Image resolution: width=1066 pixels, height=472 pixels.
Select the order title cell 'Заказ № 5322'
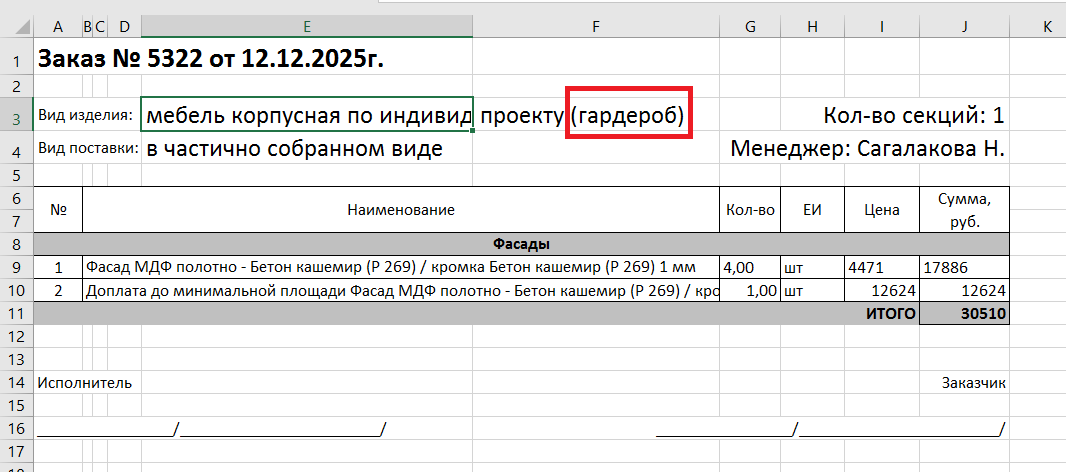click(210, 60)
